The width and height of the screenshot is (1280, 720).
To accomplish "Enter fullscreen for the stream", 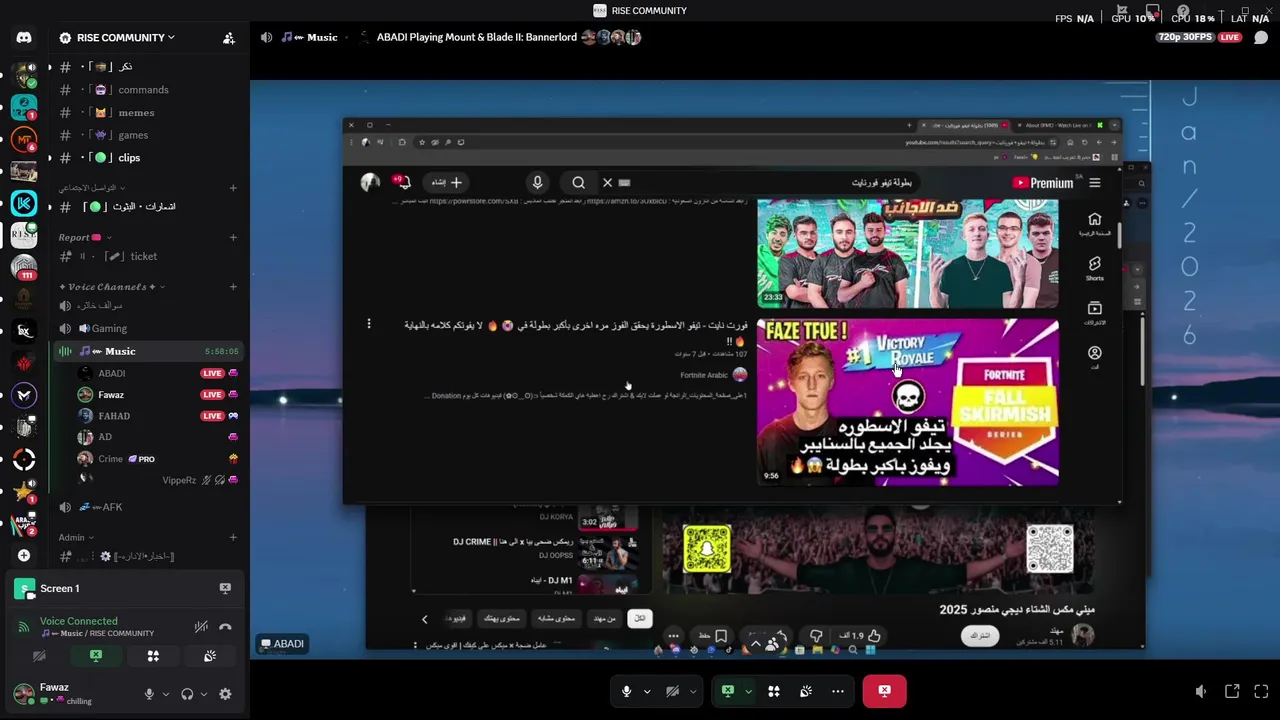I will (1261, 691).
